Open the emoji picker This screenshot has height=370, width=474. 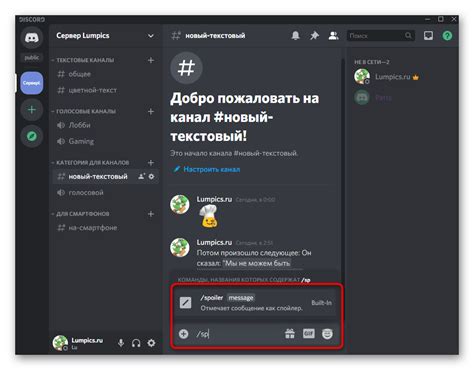[327, 334]
